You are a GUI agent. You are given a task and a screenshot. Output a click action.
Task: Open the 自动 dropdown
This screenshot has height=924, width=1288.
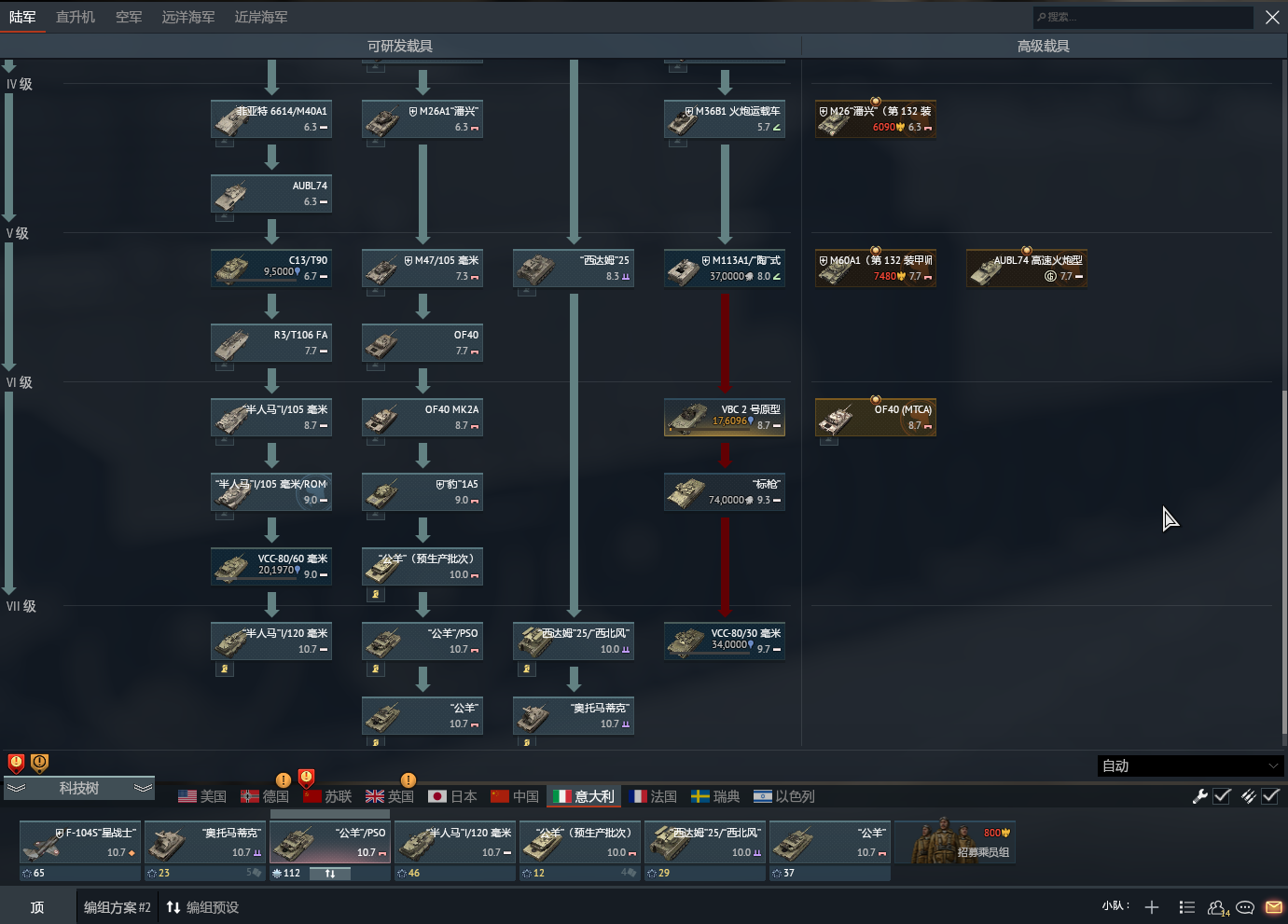[x=1191, y=765]
